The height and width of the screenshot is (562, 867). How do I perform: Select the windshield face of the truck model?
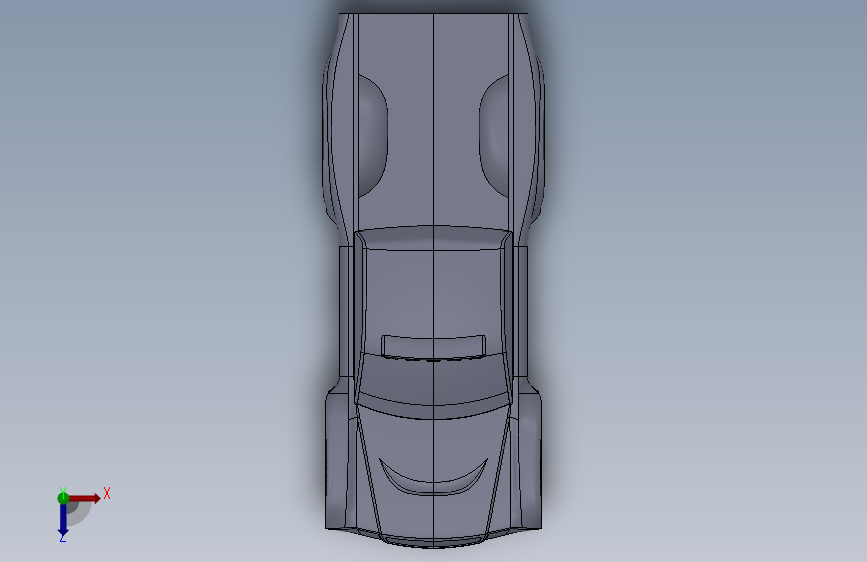click(434, 382)
